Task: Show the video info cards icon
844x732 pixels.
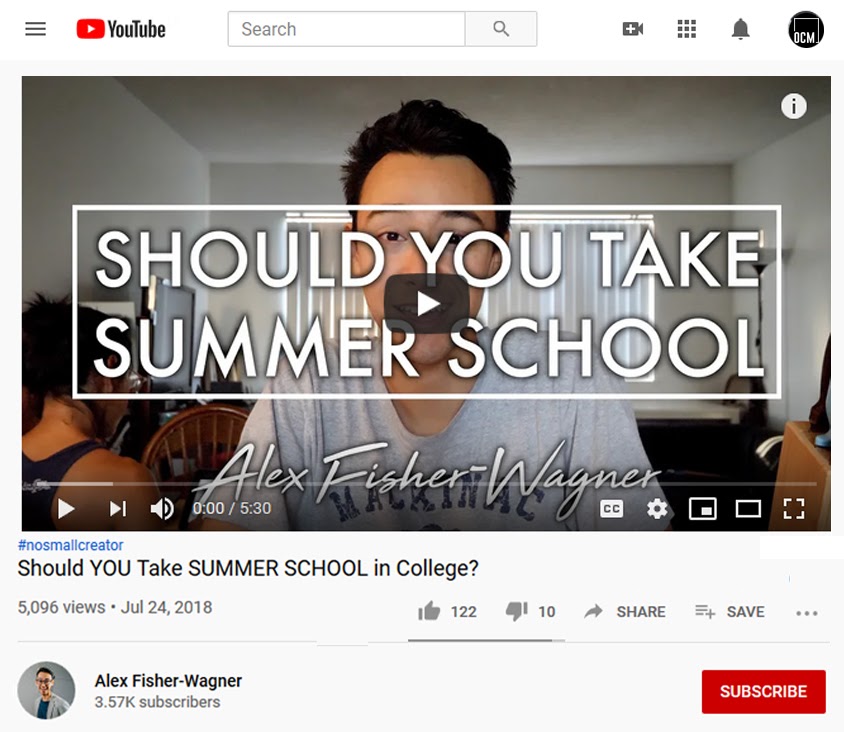Action: tap(793, 106)
